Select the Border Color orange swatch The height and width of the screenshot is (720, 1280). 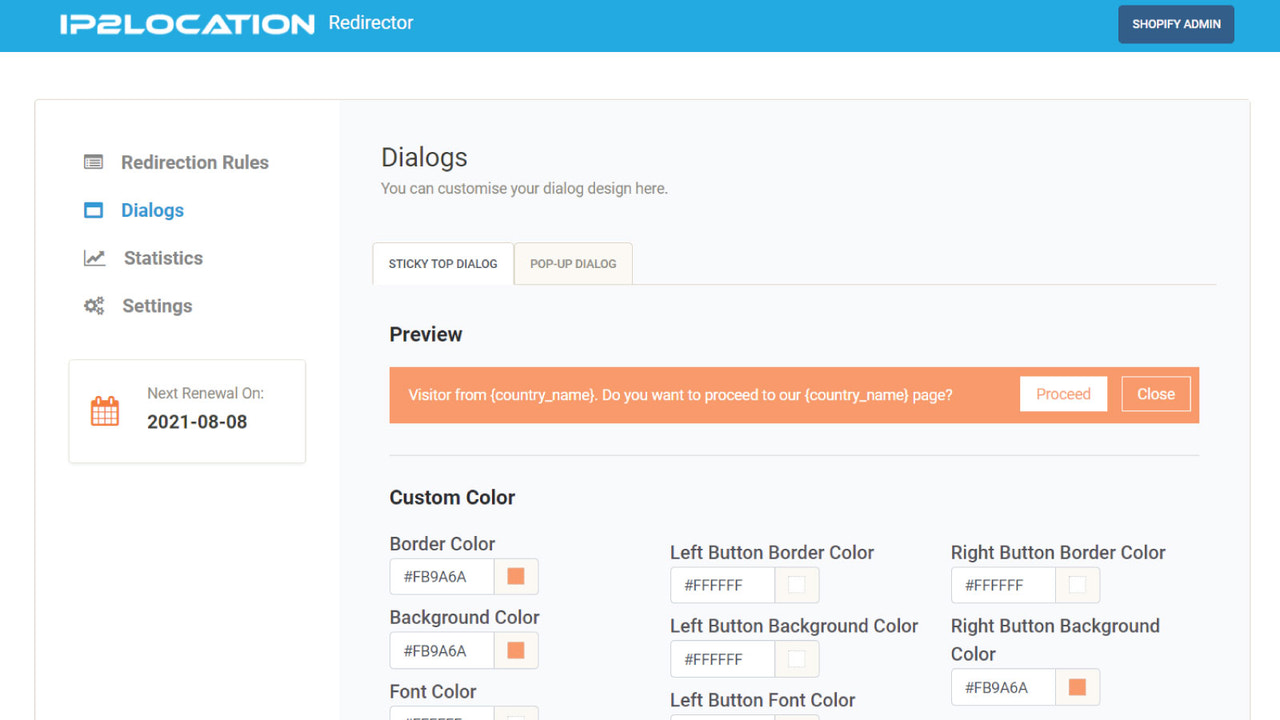(x=516, y=576)
